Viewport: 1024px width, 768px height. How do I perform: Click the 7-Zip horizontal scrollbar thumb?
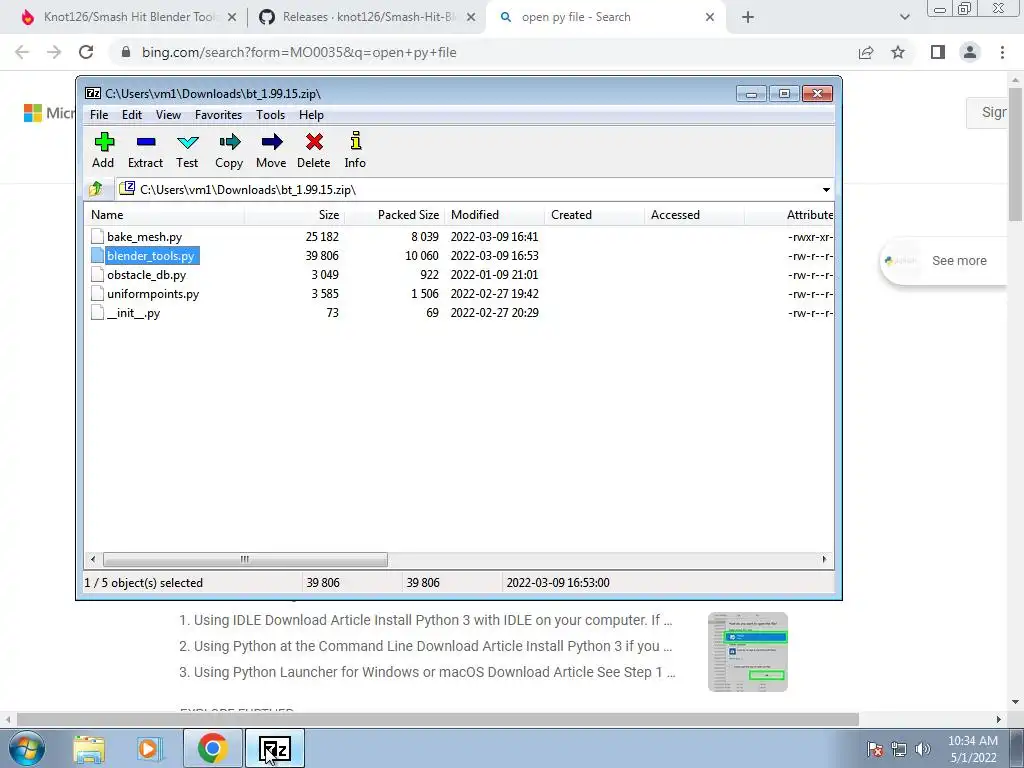pos(245,559)
